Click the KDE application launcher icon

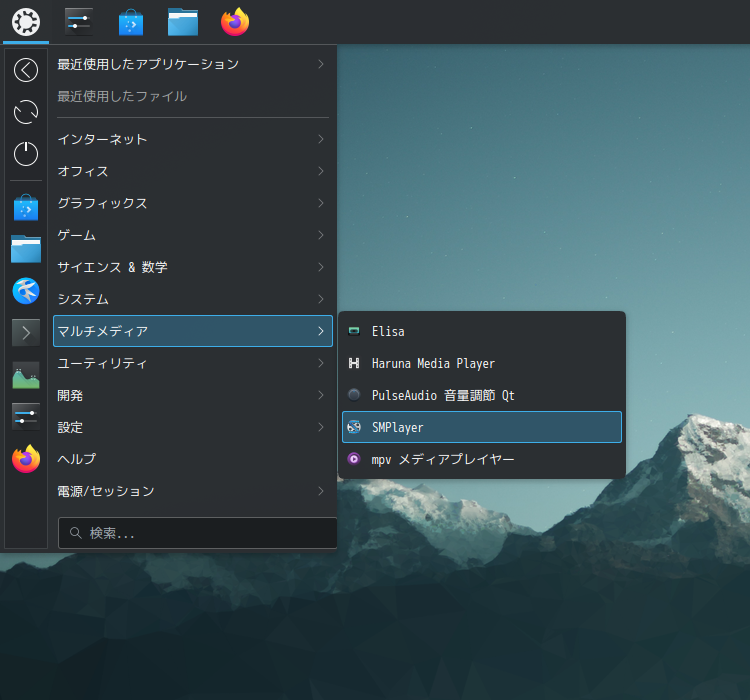coord(26,22)
